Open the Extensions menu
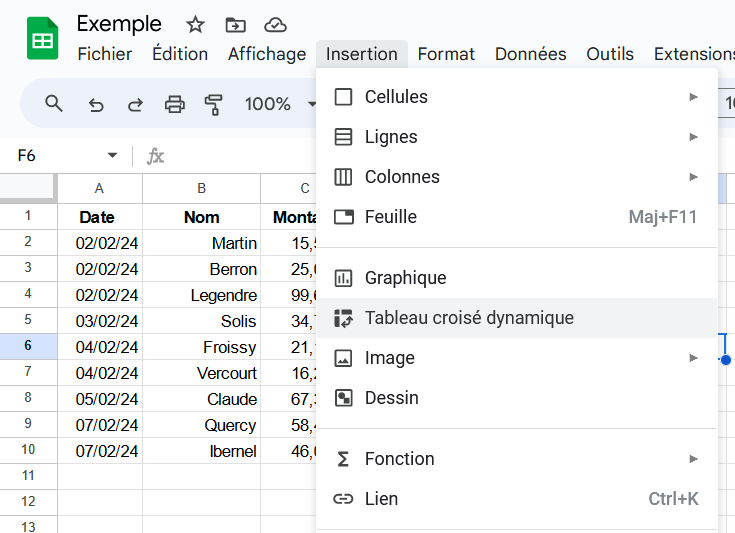Screen dimensions: 735x533 click(694, 54)
